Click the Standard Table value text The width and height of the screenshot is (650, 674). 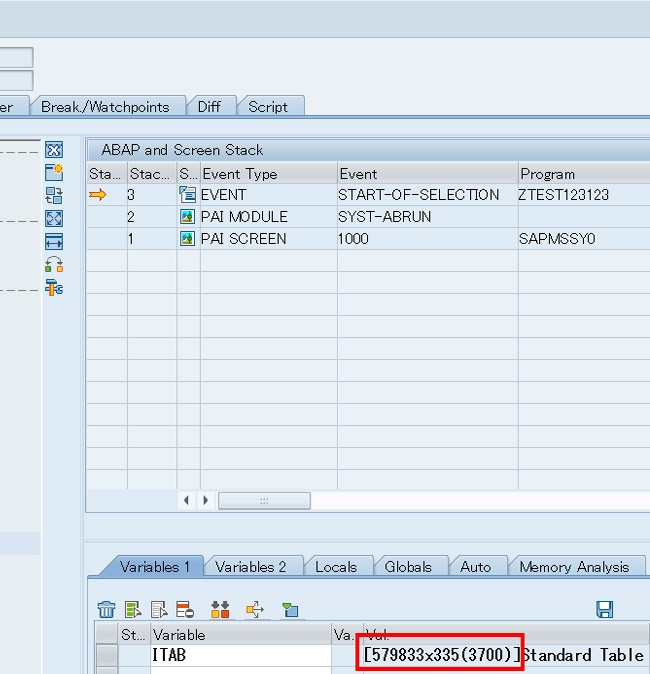point(583,655)
